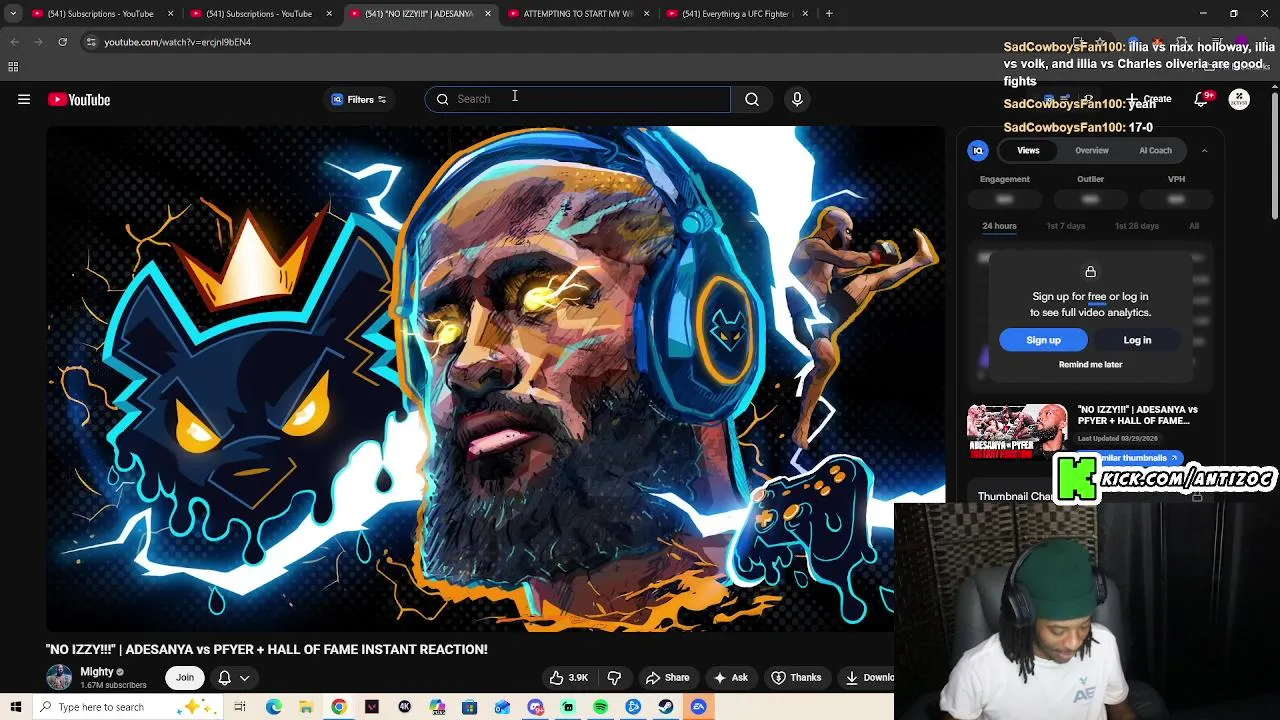Viewport: 1280px width, 720px height.
Task: Open the YouTube hamburger guide menu
Action: (x=24, y=99)
